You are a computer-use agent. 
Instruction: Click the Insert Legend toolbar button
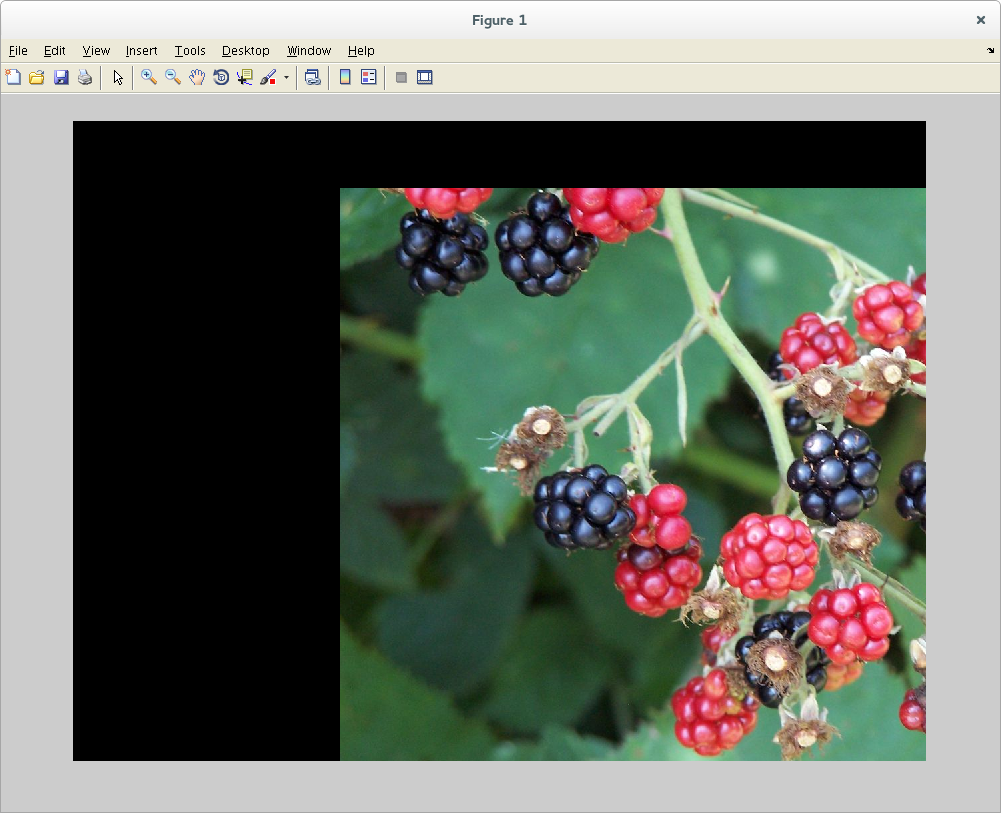pyautogui.click(x=369, y=77)
